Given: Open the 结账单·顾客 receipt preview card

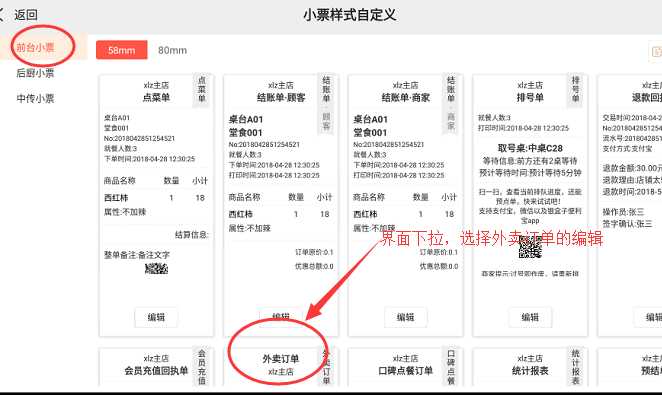Looking at the screenshot, I should point(281,206).
